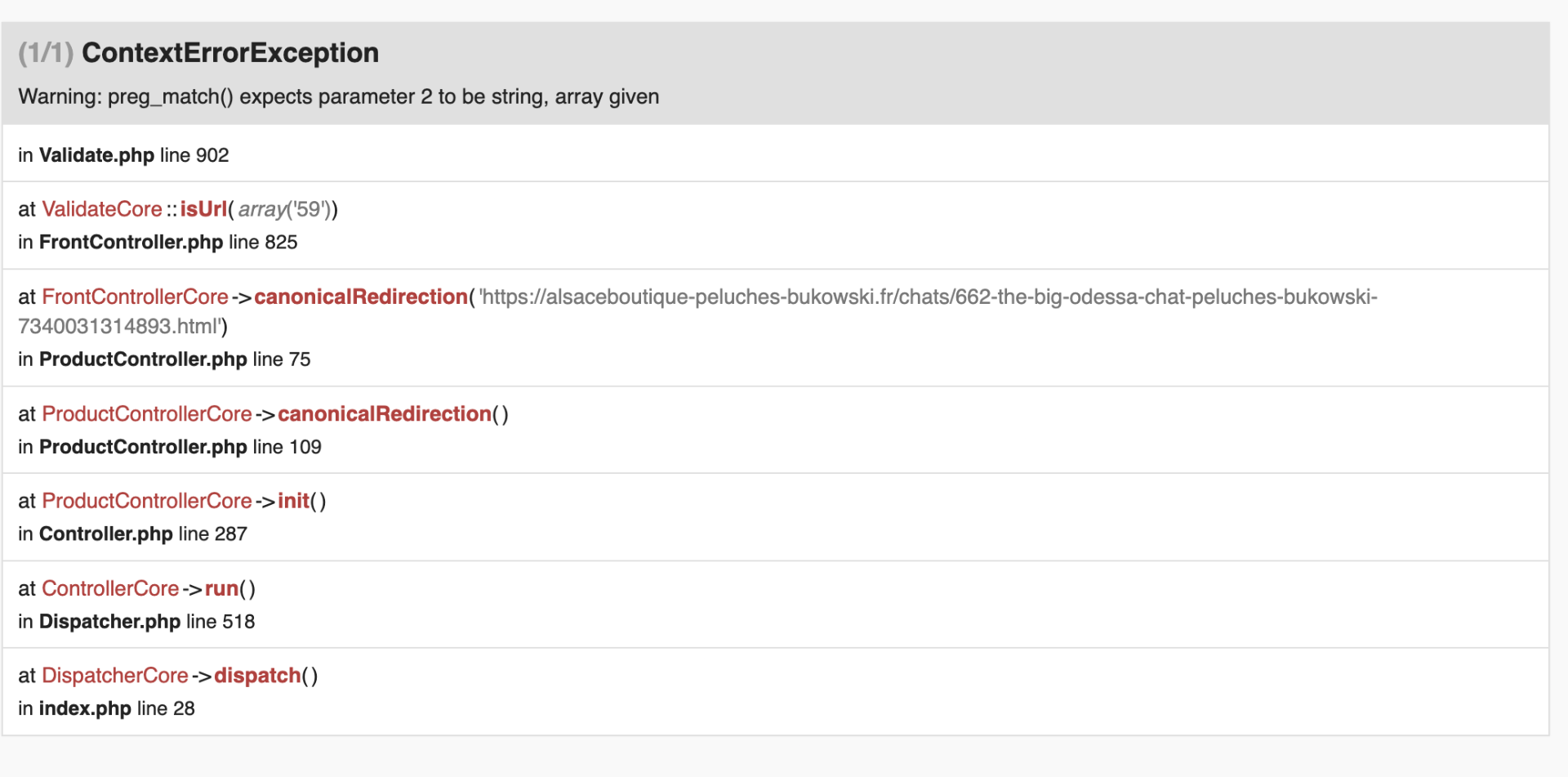Click ProductController.php line 75 entry

164,359
